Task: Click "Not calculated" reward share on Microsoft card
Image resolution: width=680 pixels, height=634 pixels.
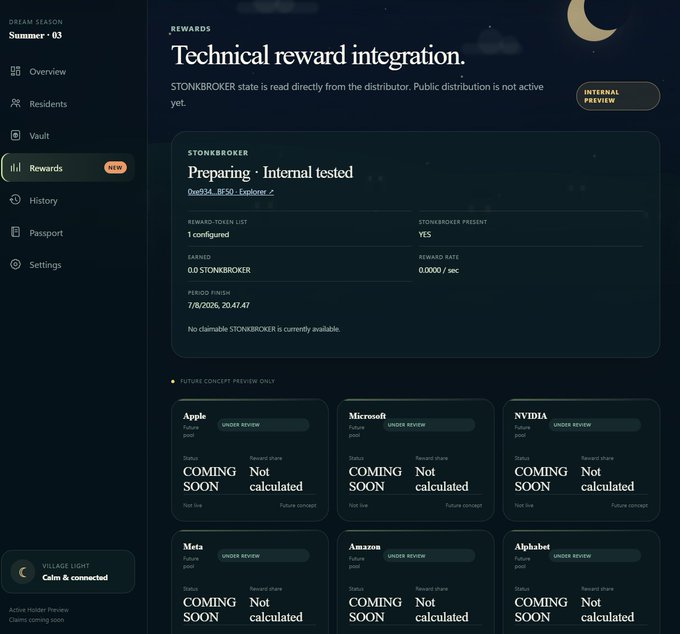Action: (441, 479)
